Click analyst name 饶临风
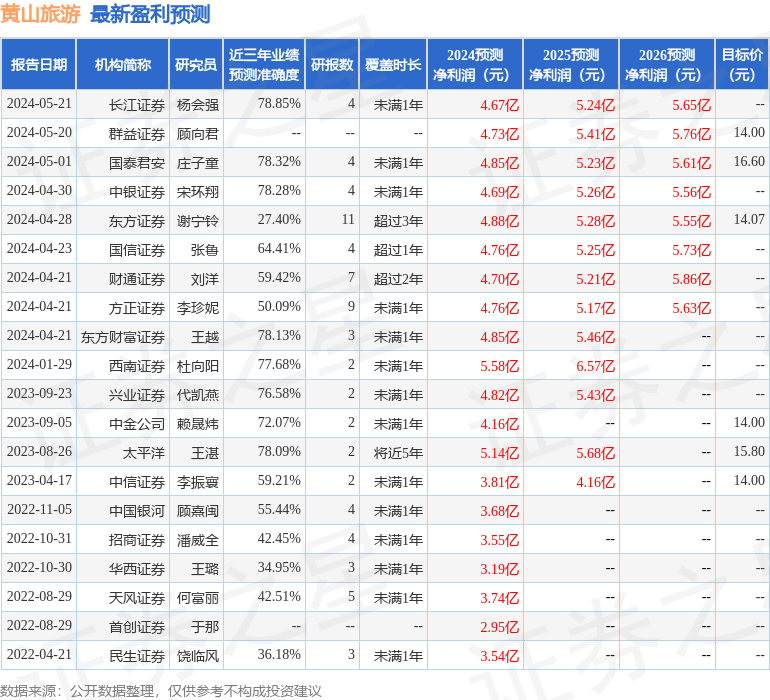The image size is (770, 700). [197, 656]
